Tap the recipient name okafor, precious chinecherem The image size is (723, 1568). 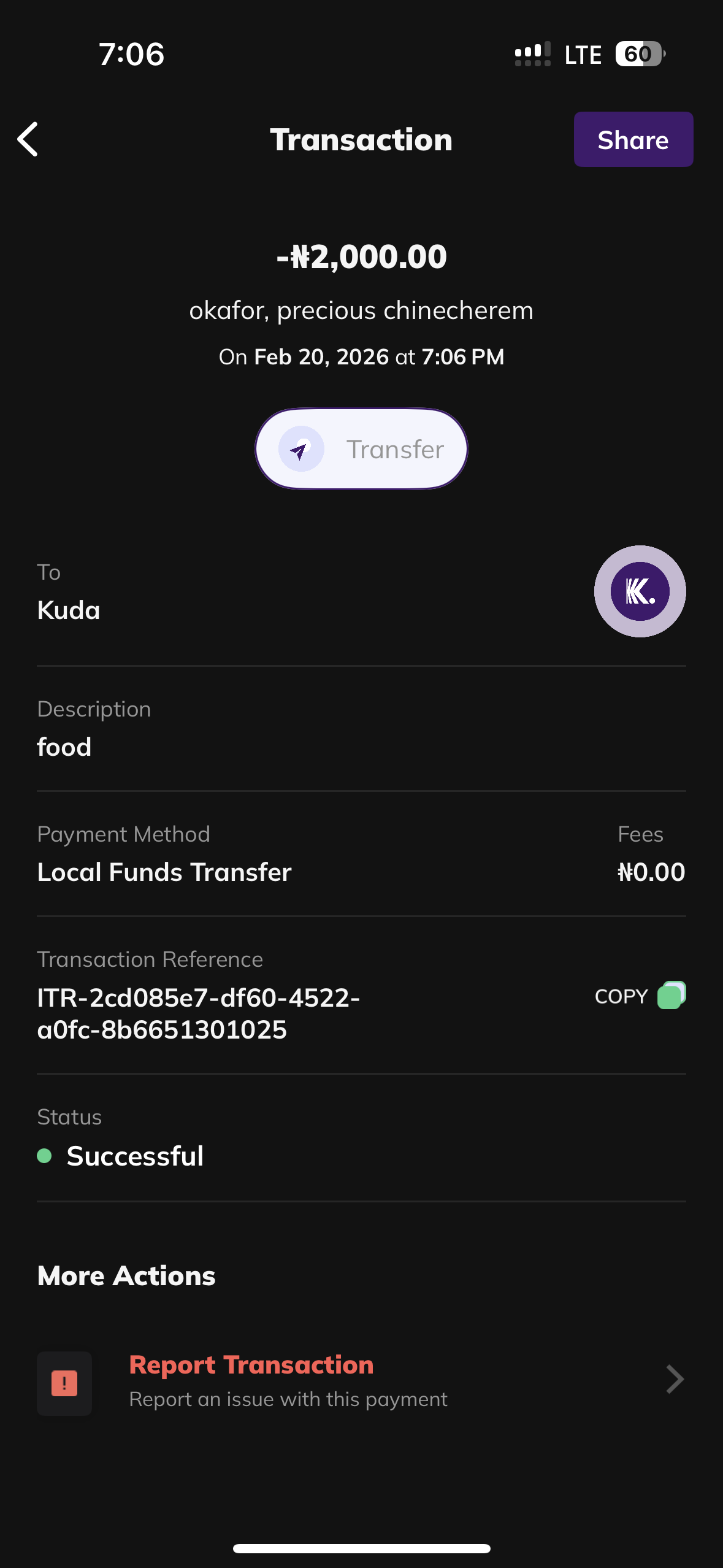(361, 310)
